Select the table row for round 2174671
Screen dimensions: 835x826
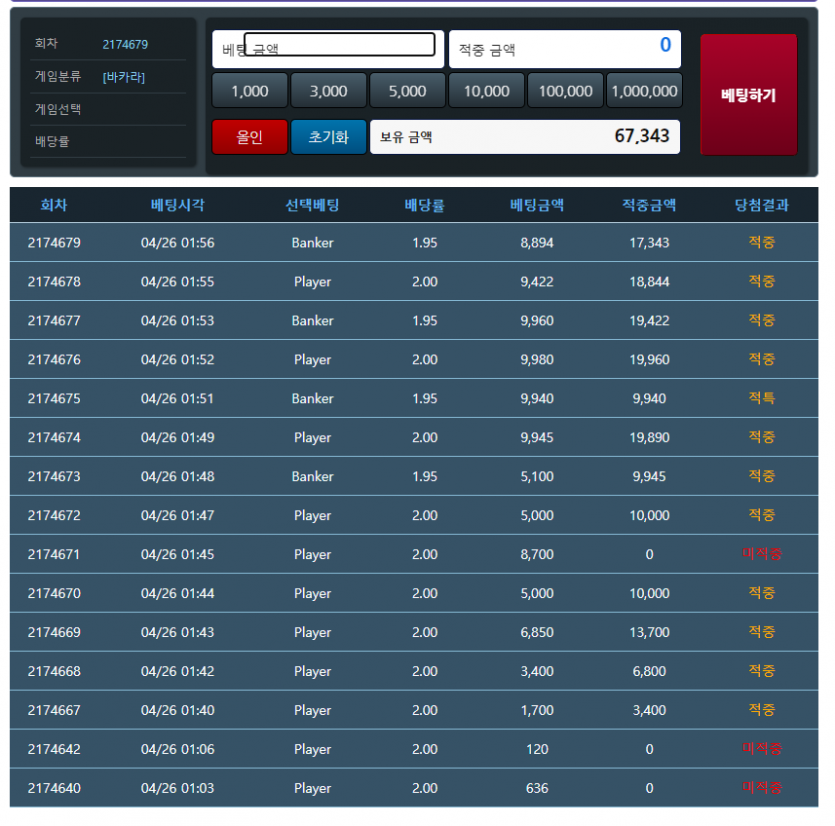414,554
